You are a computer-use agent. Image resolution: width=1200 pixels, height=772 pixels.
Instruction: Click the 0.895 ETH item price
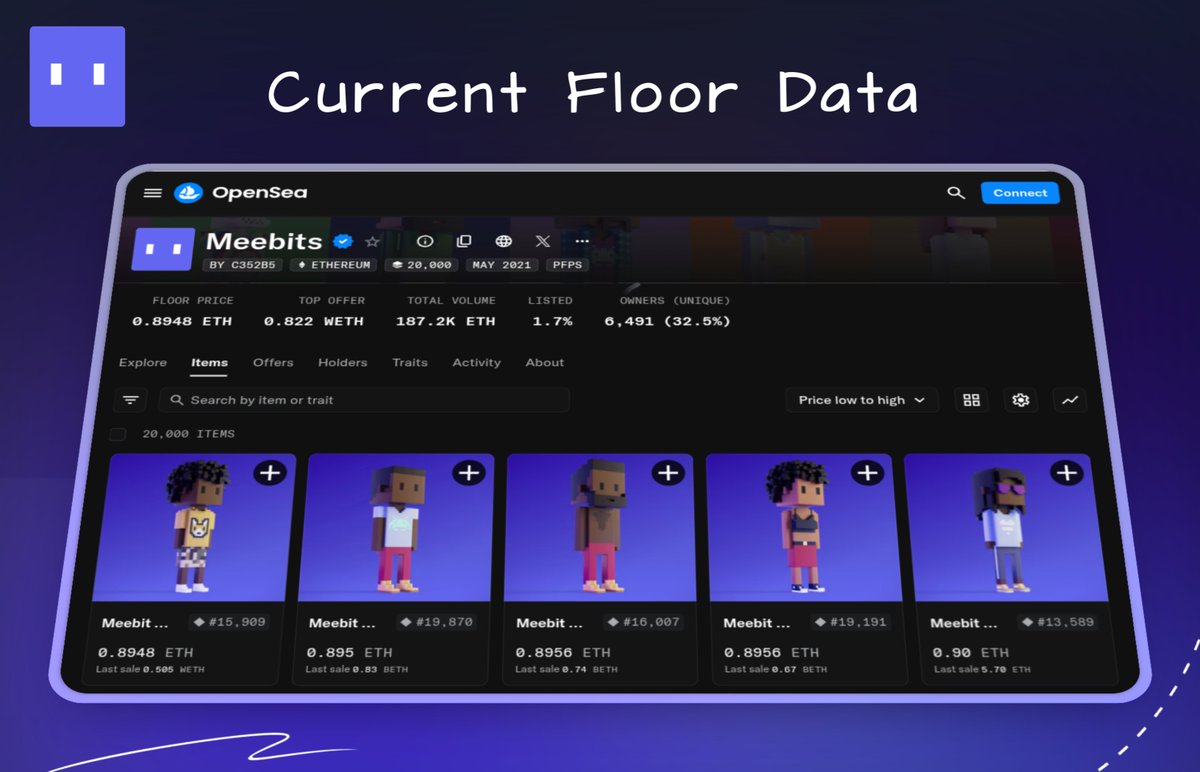click(x=348, y=653)
